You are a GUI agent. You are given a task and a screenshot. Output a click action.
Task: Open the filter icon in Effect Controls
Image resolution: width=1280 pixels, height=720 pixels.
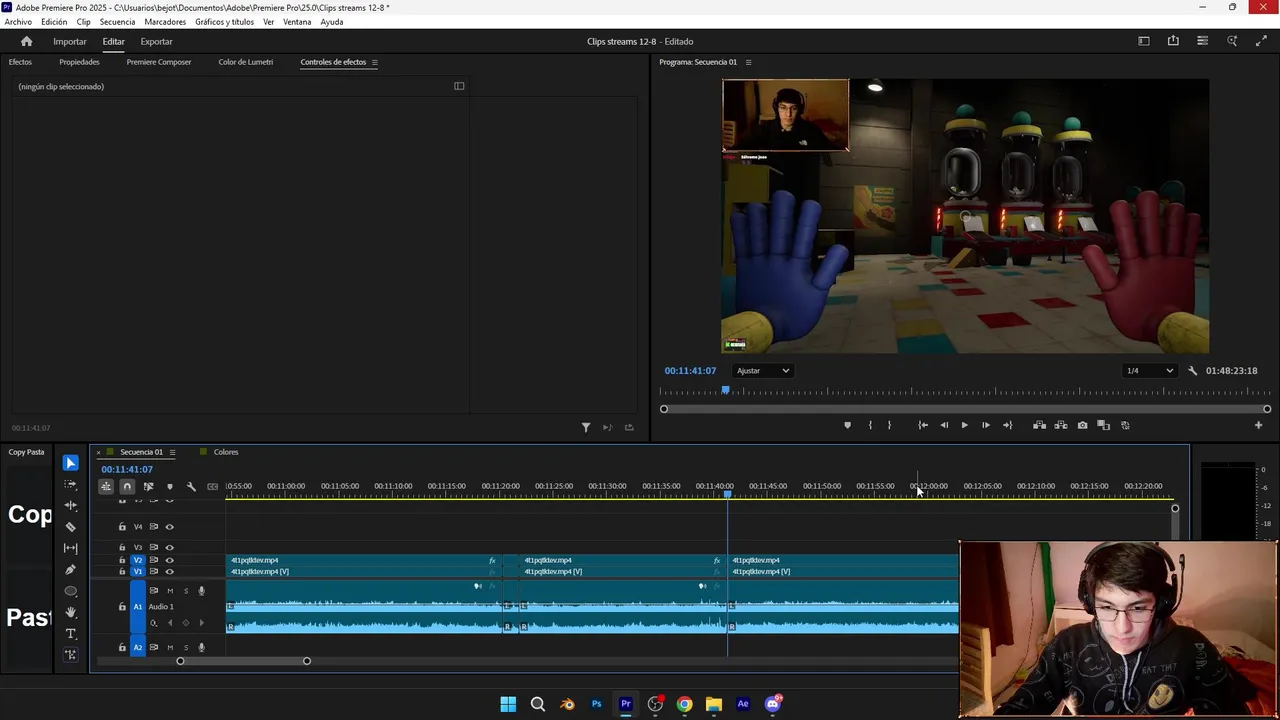point(586,427)
